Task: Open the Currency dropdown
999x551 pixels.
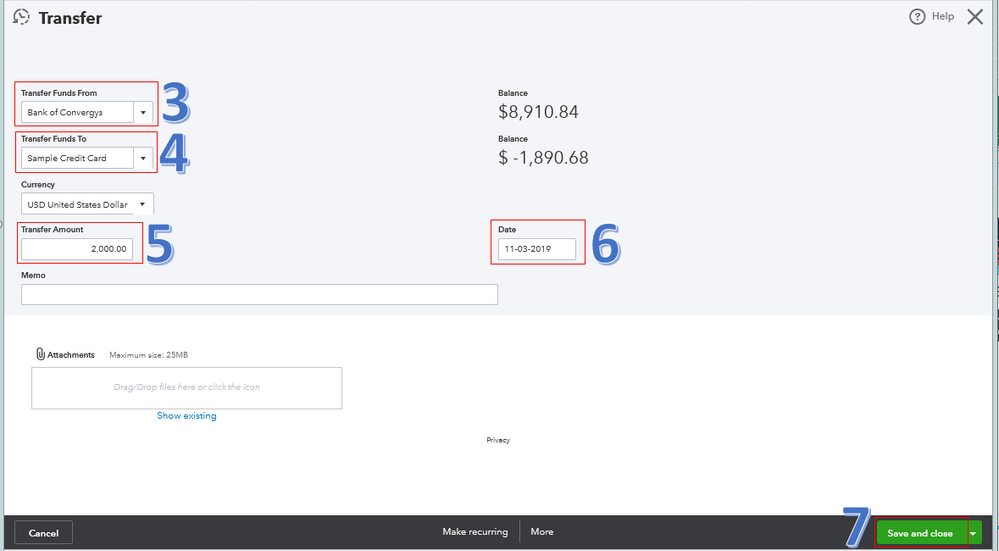Action: pyautogui.click(x=143, y=204)
